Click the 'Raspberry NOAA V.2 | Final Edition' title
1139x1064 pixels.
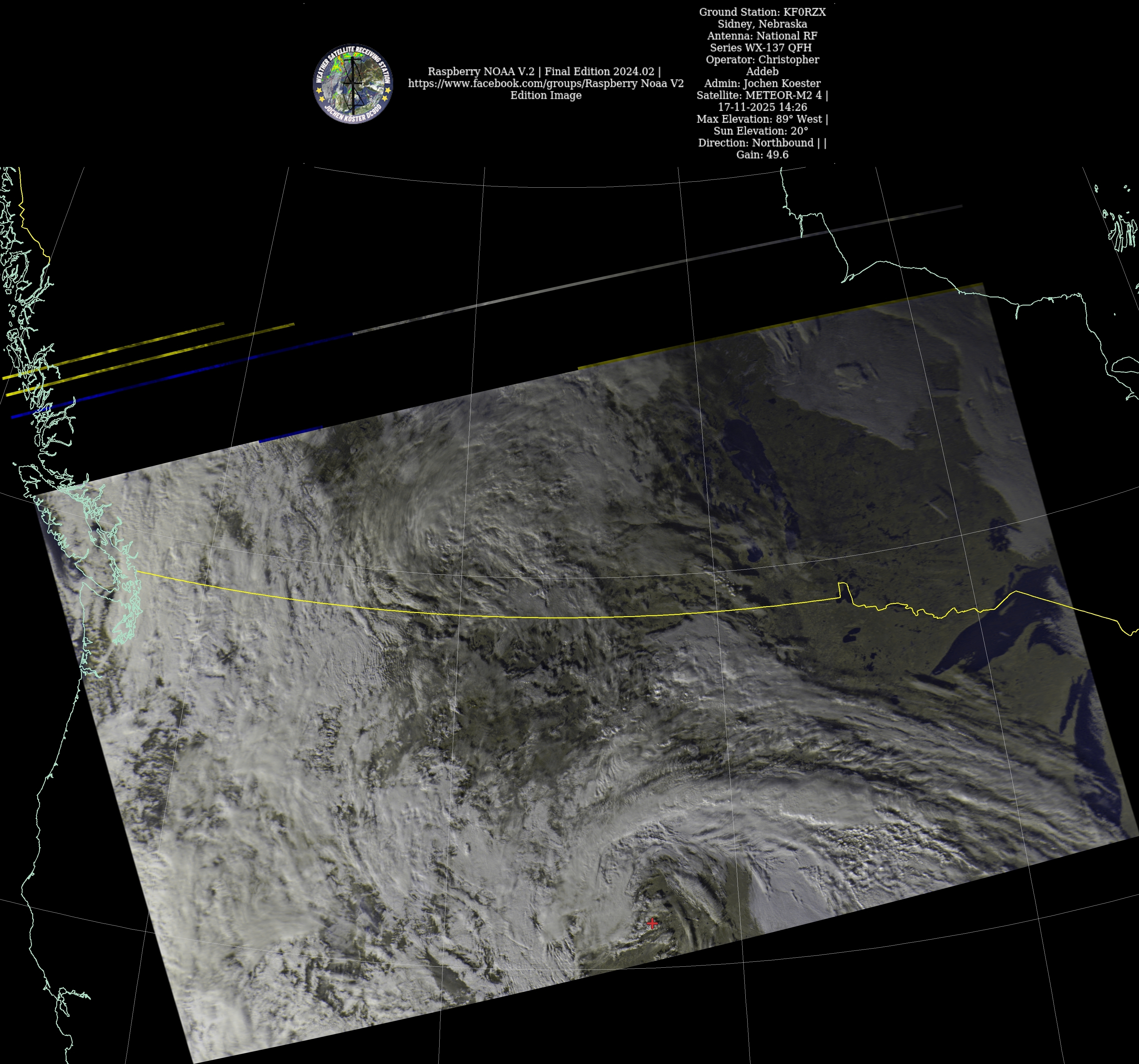(x=544, y=72)
